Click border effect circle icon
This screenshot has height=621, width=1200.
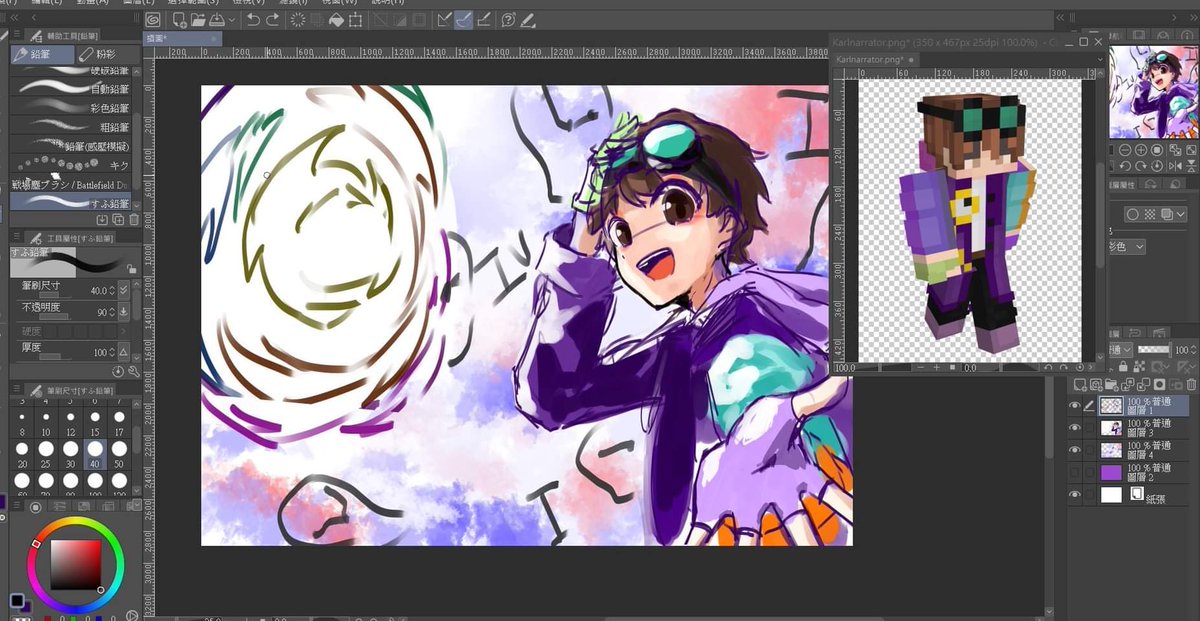pos(1132,215)
